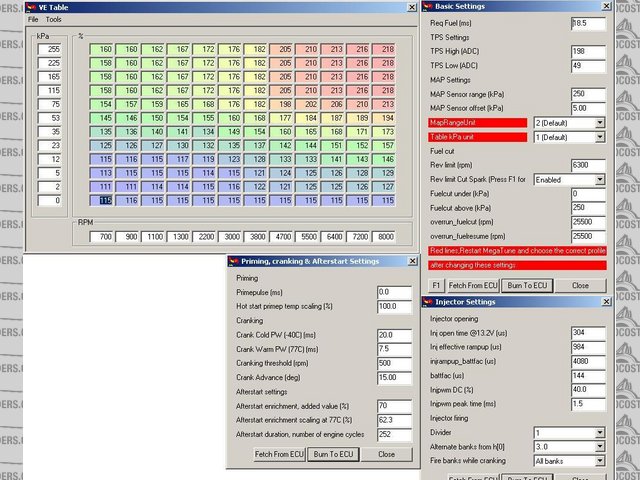Viewport: 640px width, 480px height.
Task: Close the Injector Settings window with X
Action: coord(604,301)
